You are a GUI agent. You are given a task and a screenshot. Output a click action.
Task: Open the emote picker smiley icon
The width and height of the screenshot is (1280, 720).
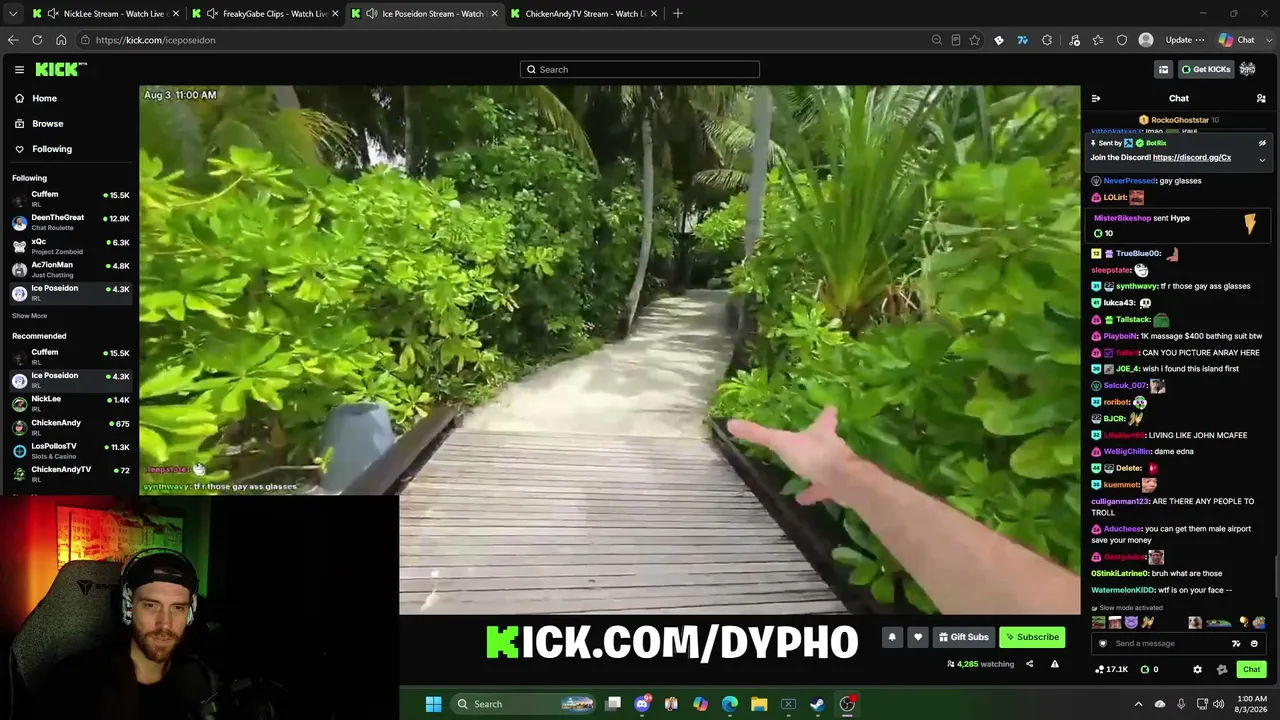(x=1254, y=644)
